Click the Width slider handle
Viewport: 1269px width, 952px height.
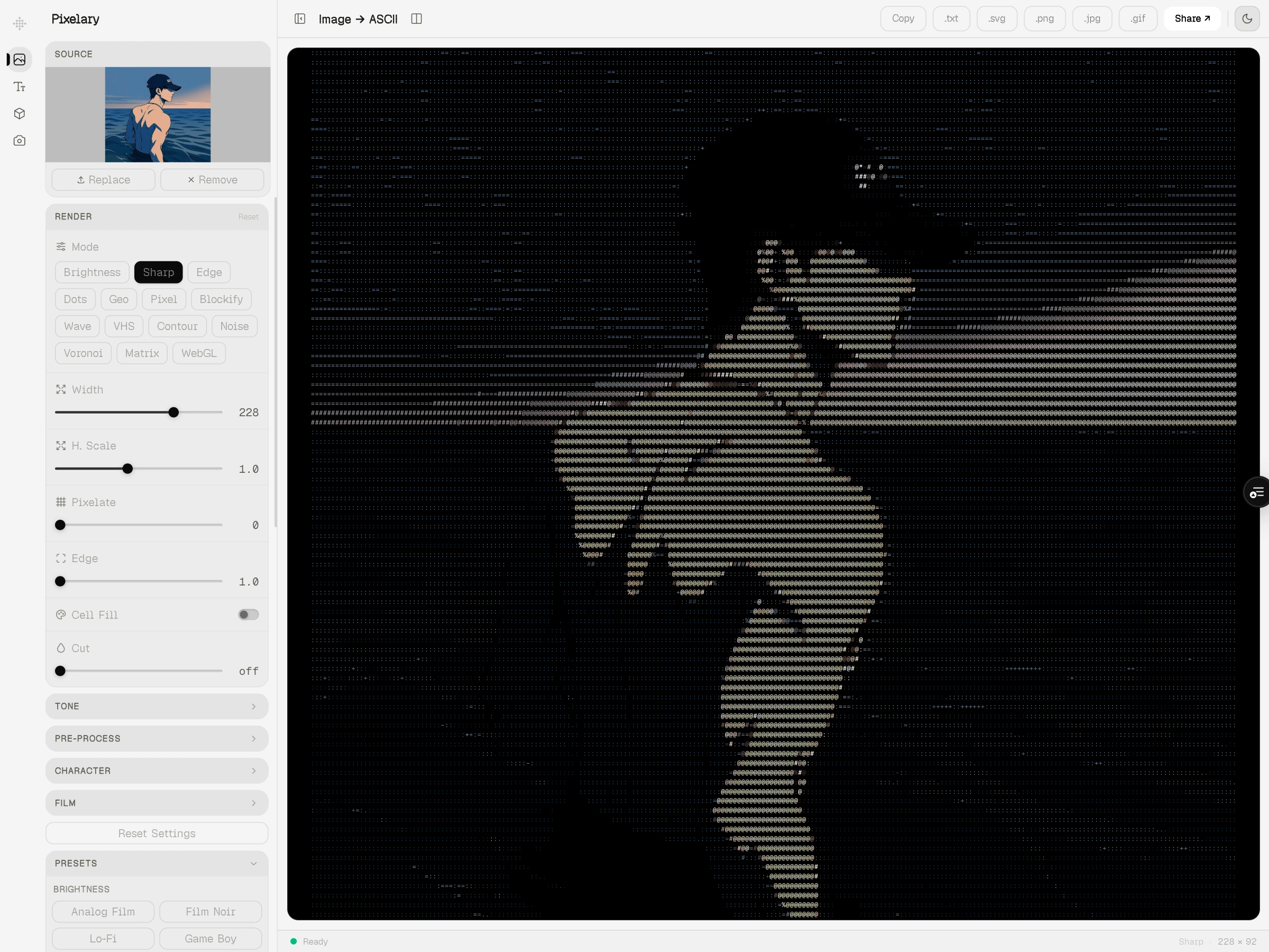point(174,413)
